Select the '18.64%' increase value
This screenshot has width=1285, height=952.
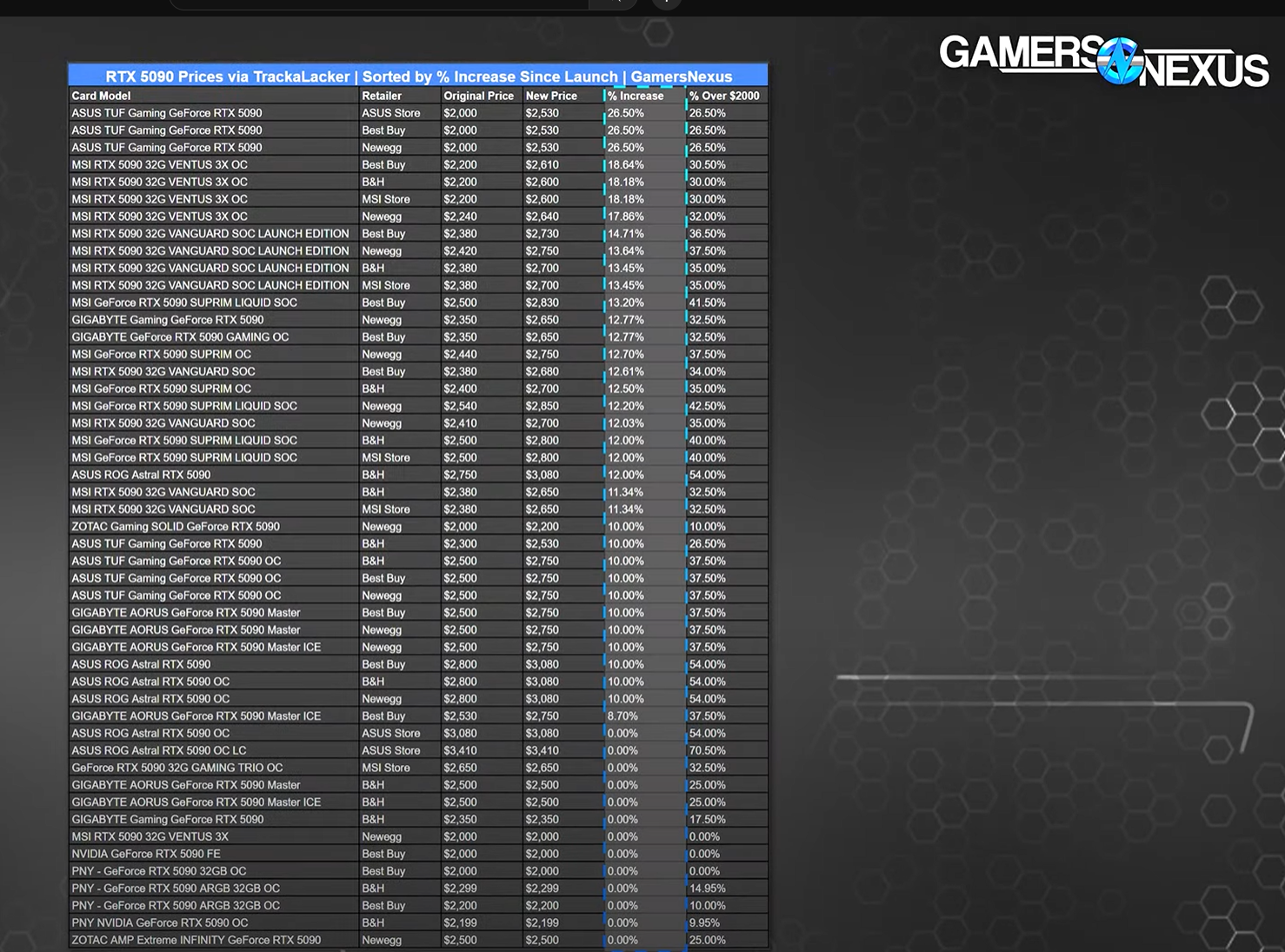[626, 164]
